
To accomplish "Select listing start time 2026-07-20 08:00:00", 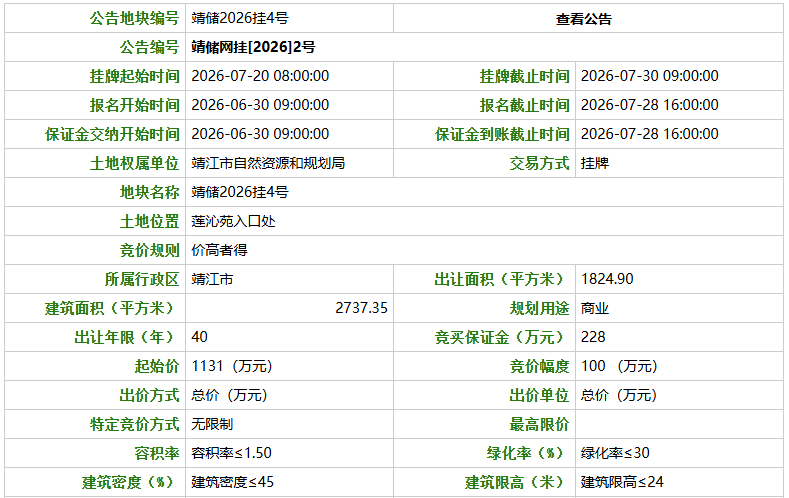I will tap(260, 76).
